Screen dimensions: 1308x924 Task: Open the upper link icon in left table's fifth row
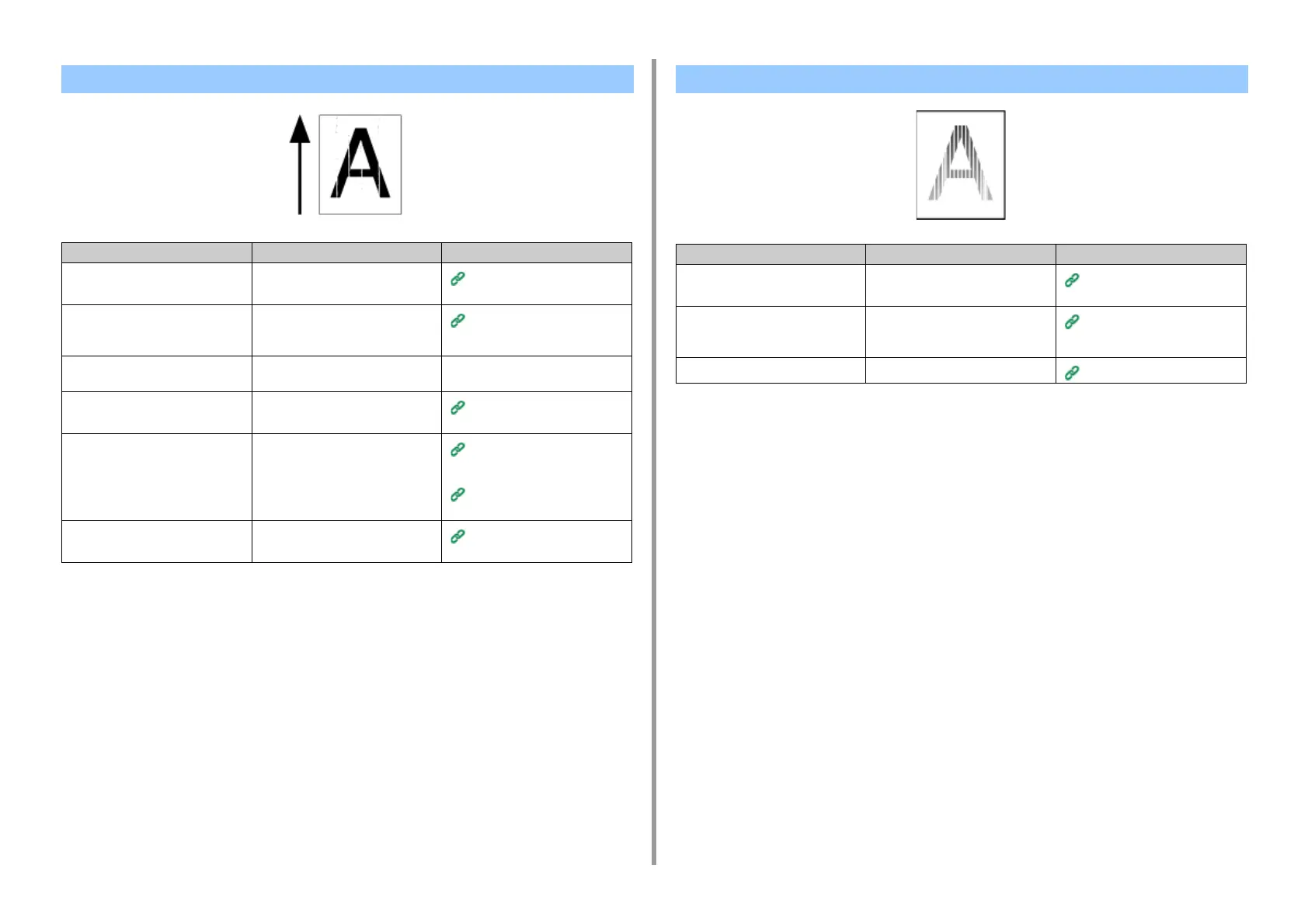[x=458, y=450]
